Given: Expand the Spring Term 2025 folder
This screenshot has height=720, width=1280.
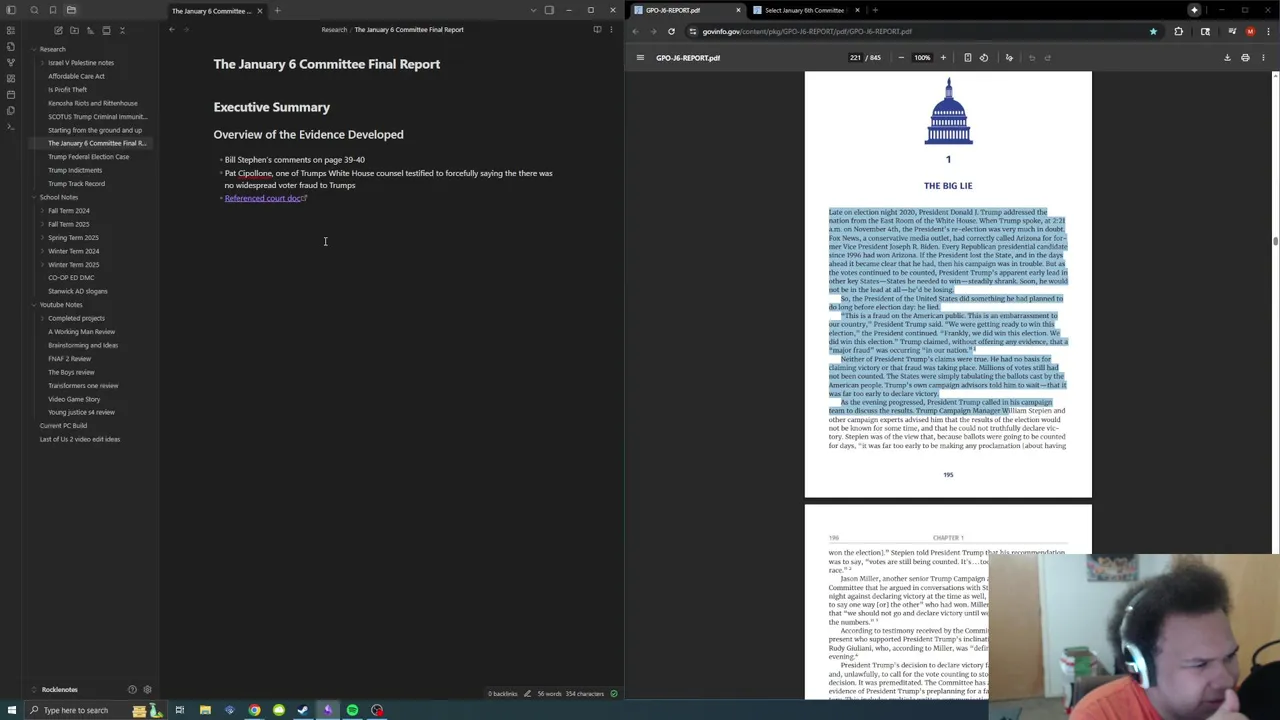Looking at the screenshot, I should 73,237.
